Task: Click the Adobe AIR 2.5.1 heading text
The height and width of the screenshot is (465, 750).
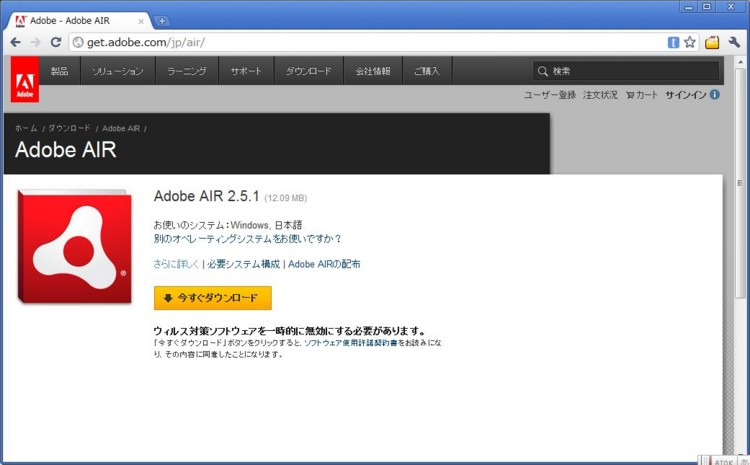Action: (x=207, y=196)
